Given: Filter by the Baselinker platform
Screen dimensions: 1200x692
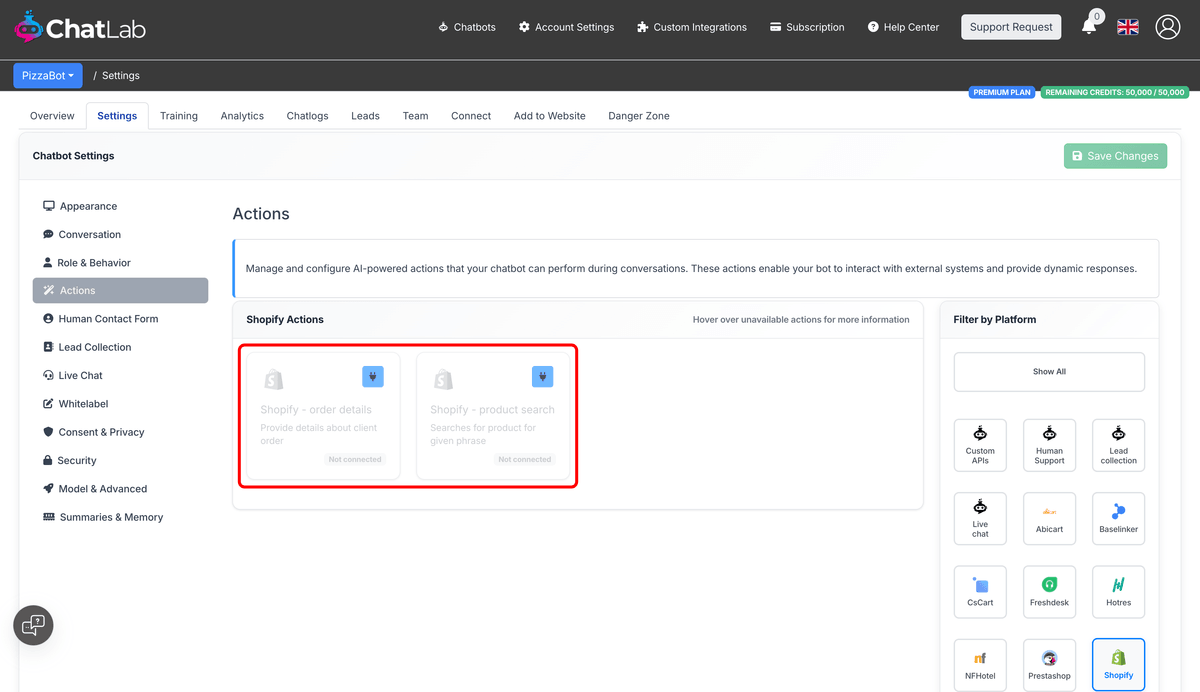Looking at the screenshot, I should point(1118,518).
